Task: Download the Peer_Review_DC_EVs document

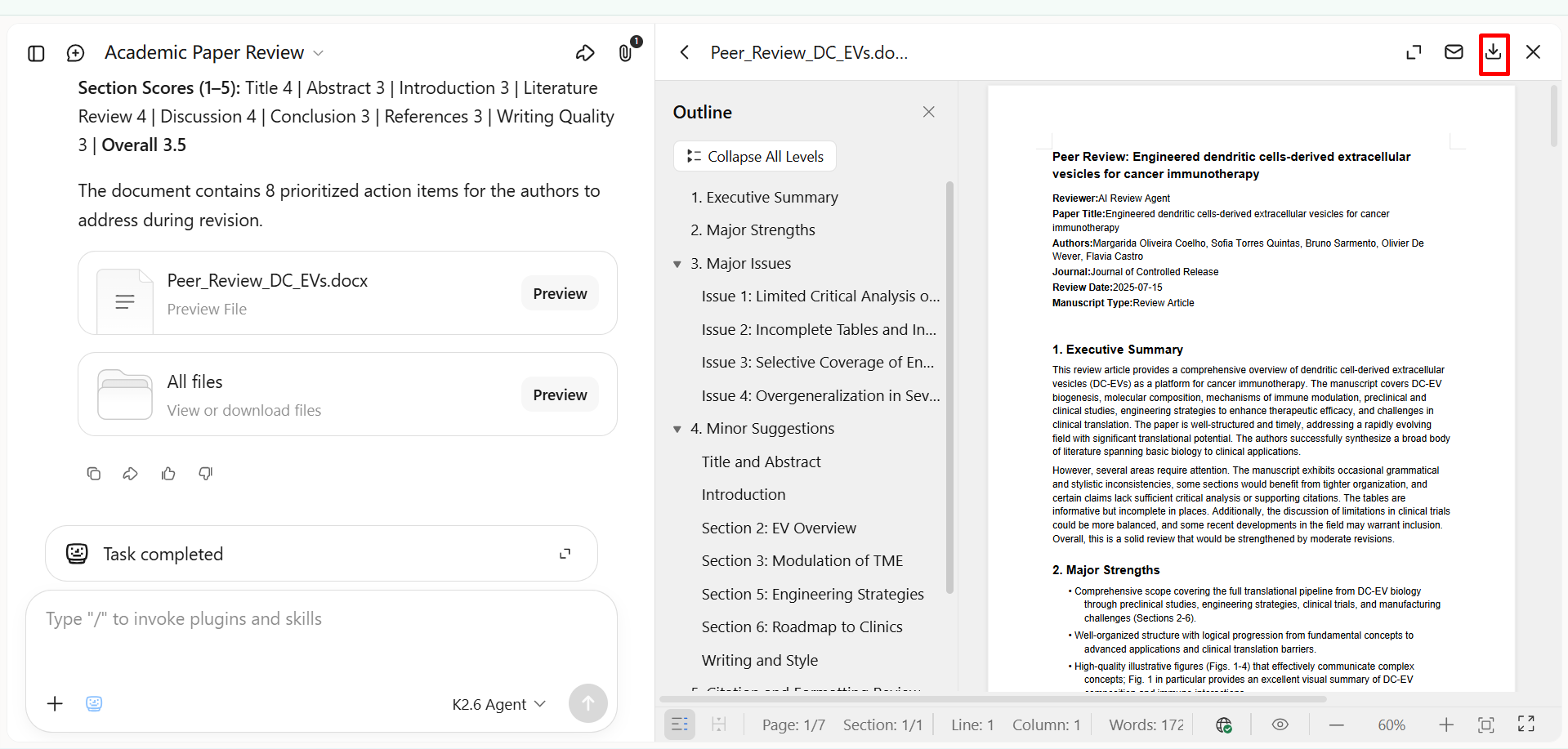Action: coord(1494,52)
